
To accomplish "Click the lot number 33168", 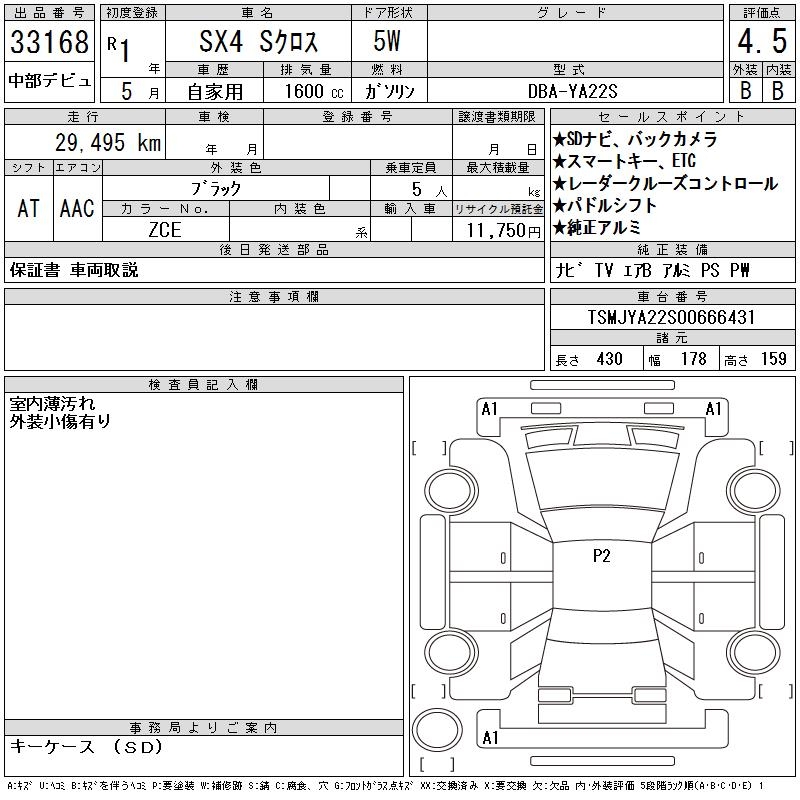I will click(x=49, y=41).
